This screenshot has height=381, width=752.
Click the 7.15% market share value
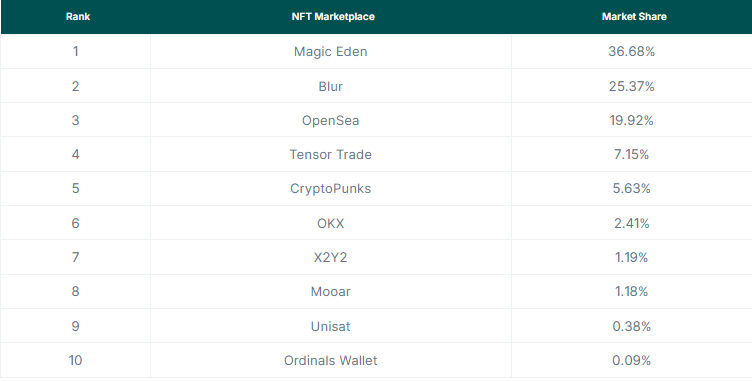(x=631, y=154)
